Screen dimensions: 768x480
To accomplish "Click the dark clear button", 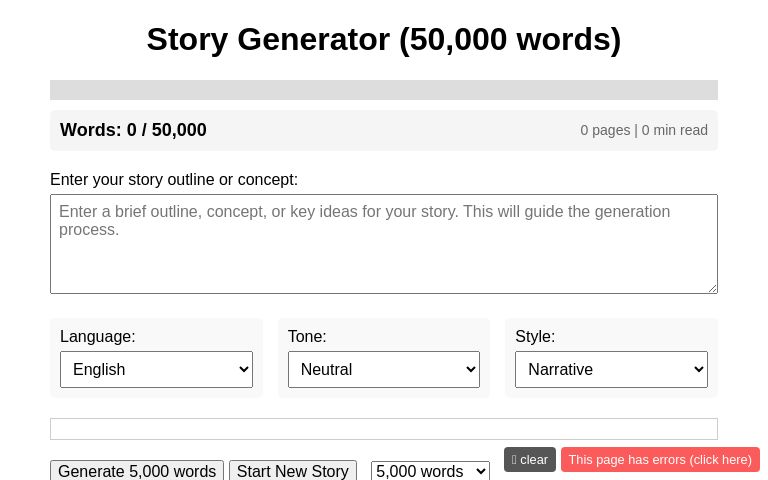I will click(x=530, y=460).
